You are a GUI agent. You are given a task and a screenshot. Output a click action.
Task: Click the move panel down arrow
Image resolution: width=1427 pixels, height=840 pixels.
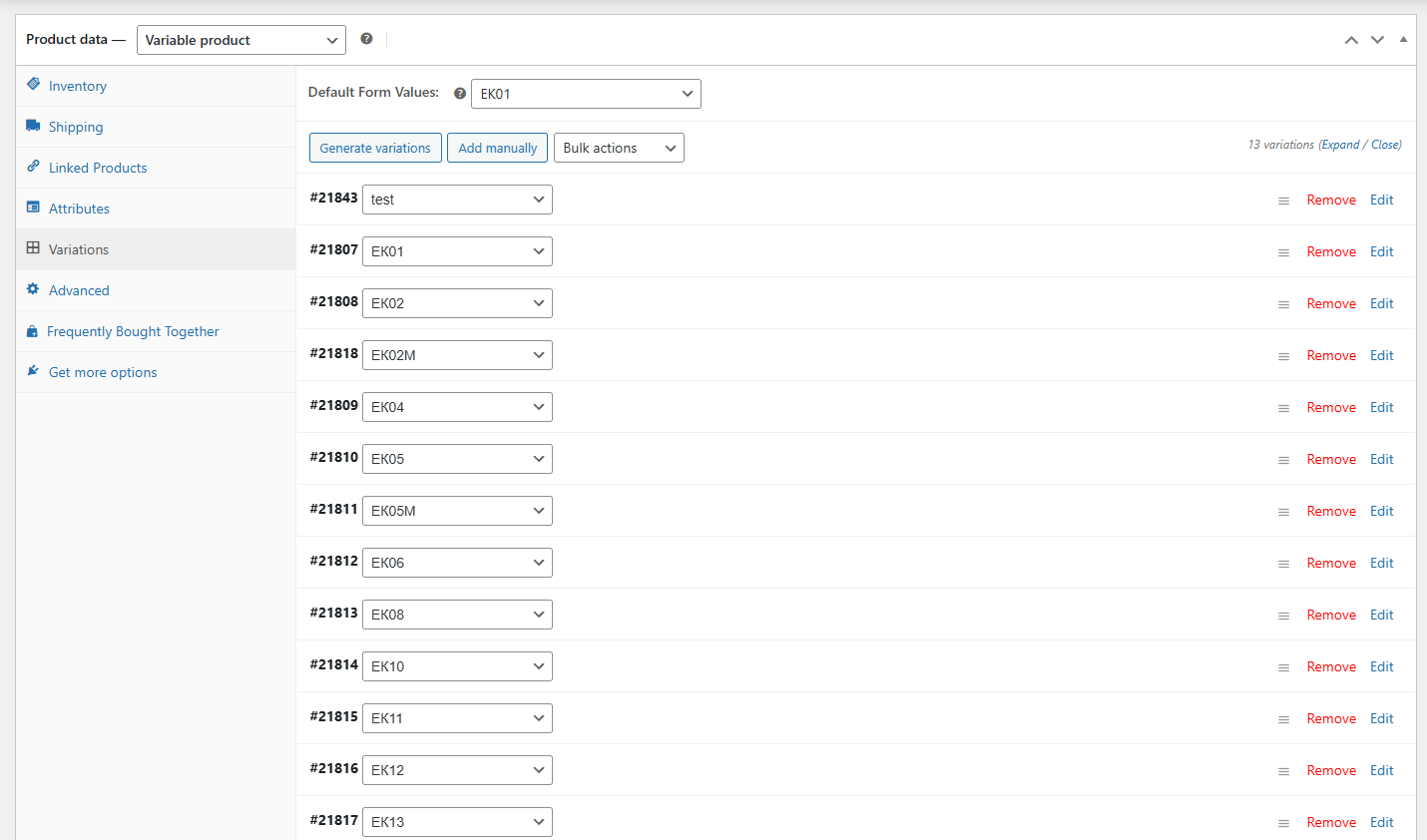pos(1377,40)
